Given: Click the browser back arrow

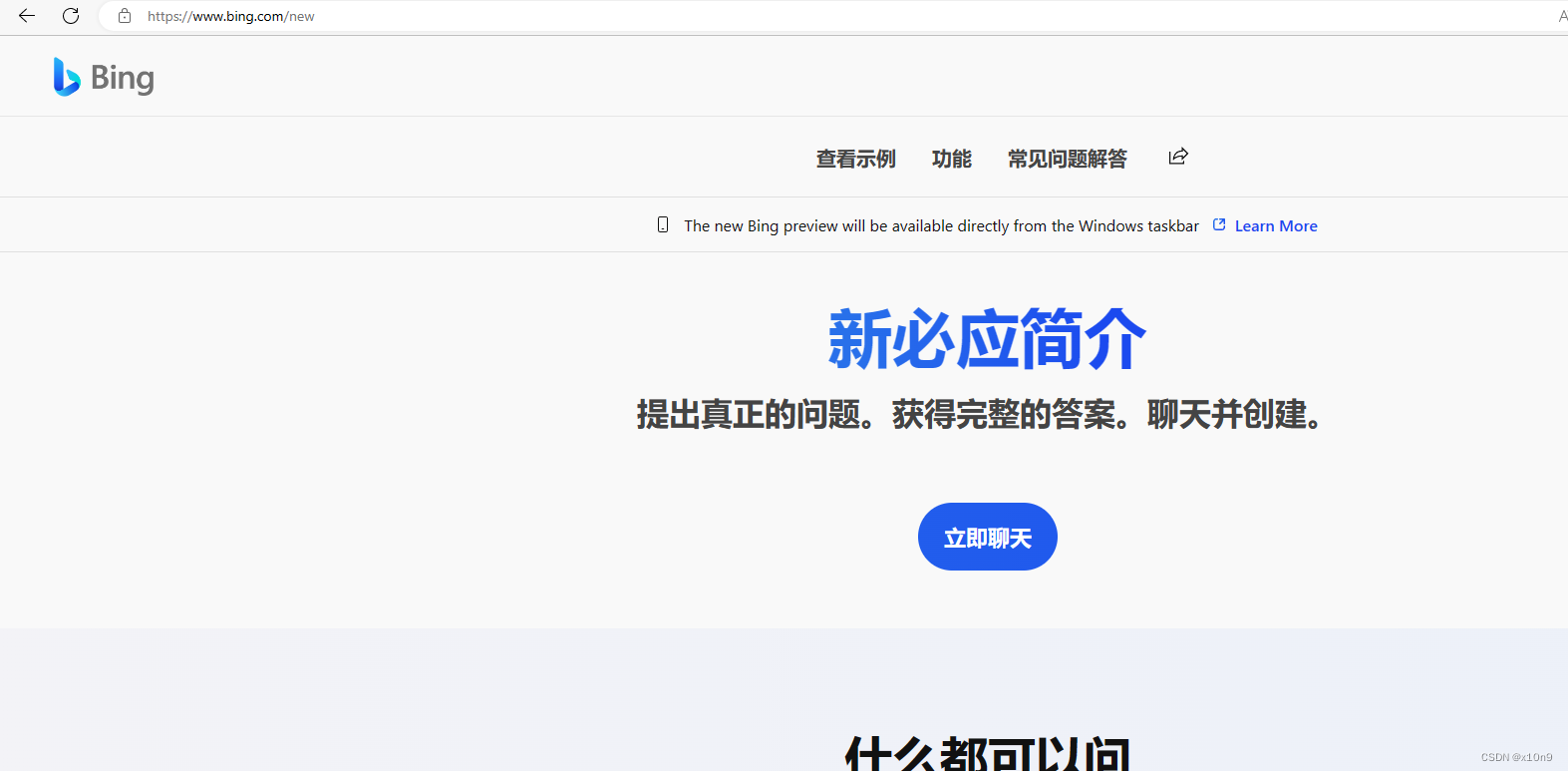Looking at the screenshot, I should tap(27, 16).
